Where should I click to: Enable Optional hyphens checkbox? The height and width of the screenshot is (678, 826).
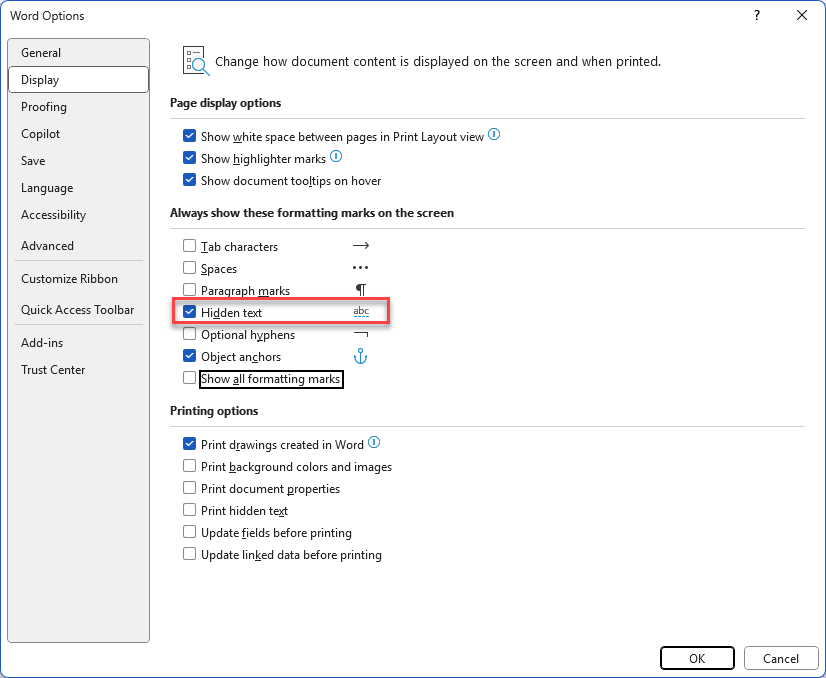(x=190, y=335)
